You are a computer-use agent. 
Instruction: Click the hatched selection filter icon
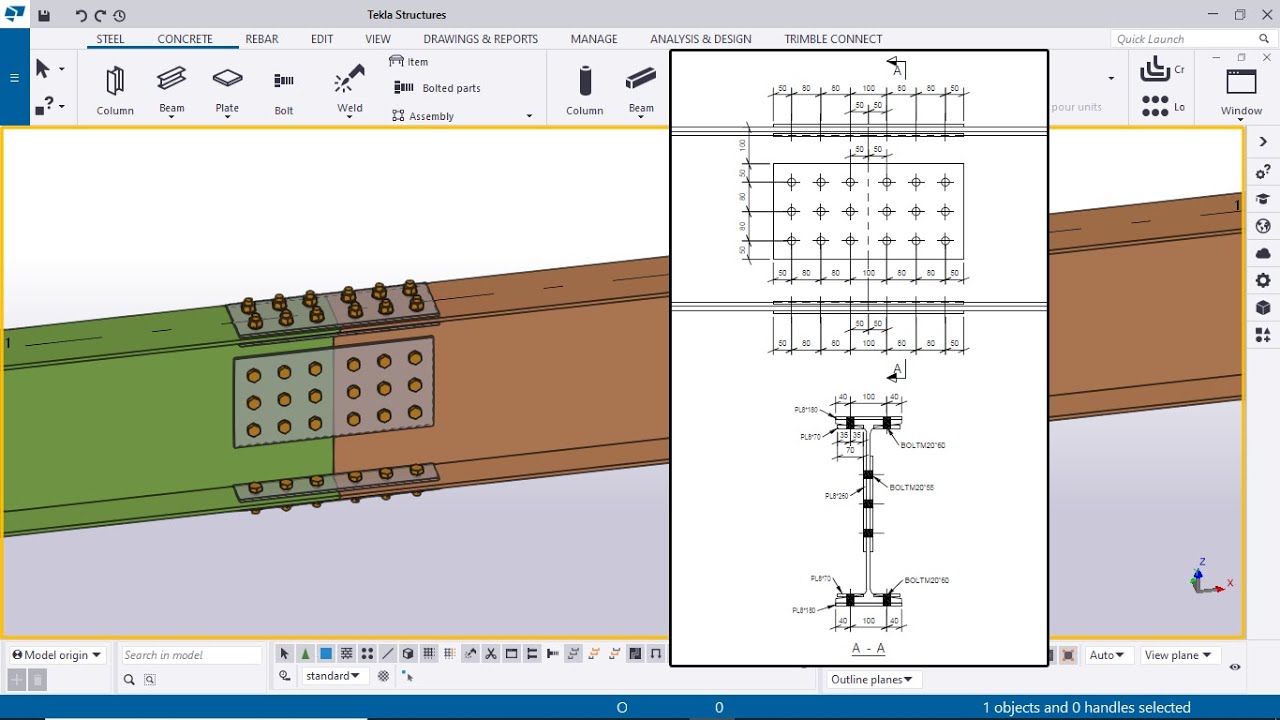(x=383, y=676)
